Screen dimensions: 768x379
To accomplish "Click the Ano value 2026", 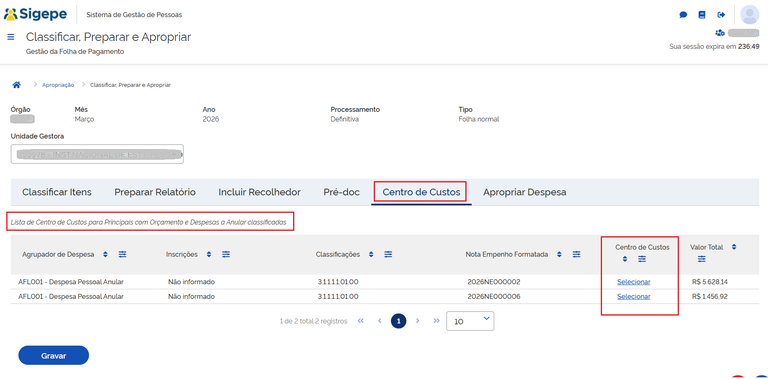I will 211,119.
